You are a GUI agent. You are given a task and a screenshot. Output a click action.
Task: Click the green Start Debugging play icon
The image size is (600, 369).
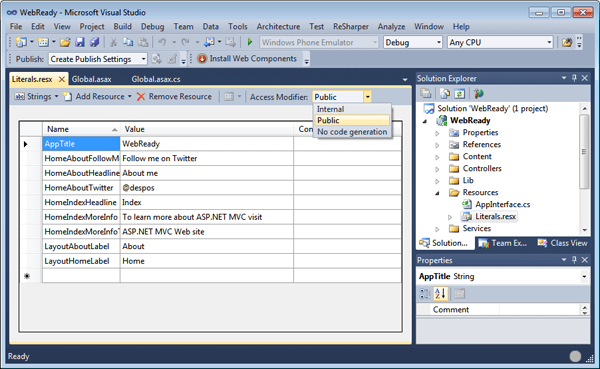[x=250, y=42]
